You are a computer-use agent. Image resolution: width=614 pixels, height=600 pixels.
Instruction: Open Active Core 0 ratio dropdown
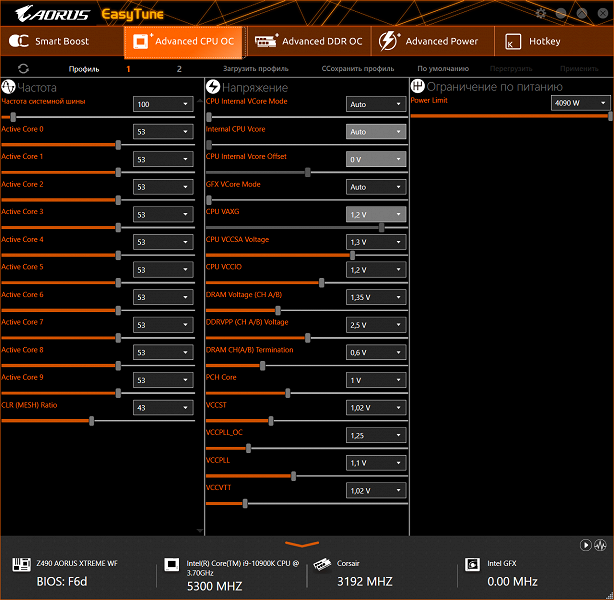pos(163,132)
